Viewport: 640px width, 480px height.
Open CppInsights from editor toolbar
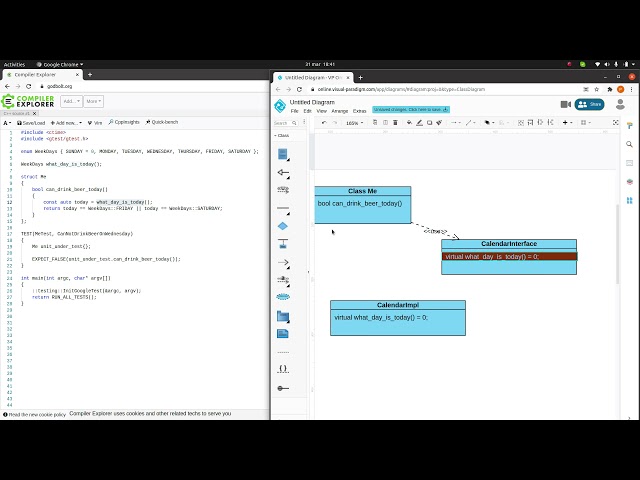(124, 122)
